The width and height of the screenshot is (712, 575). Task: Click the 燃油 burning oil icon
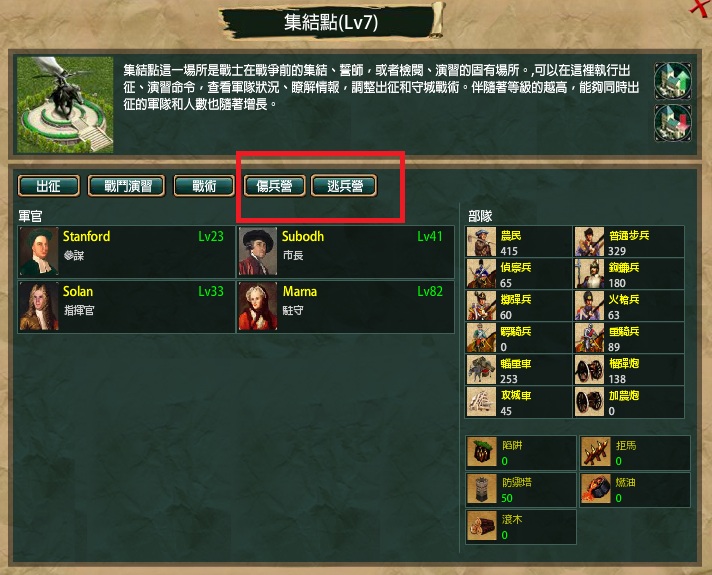click(x=596, y=489)
